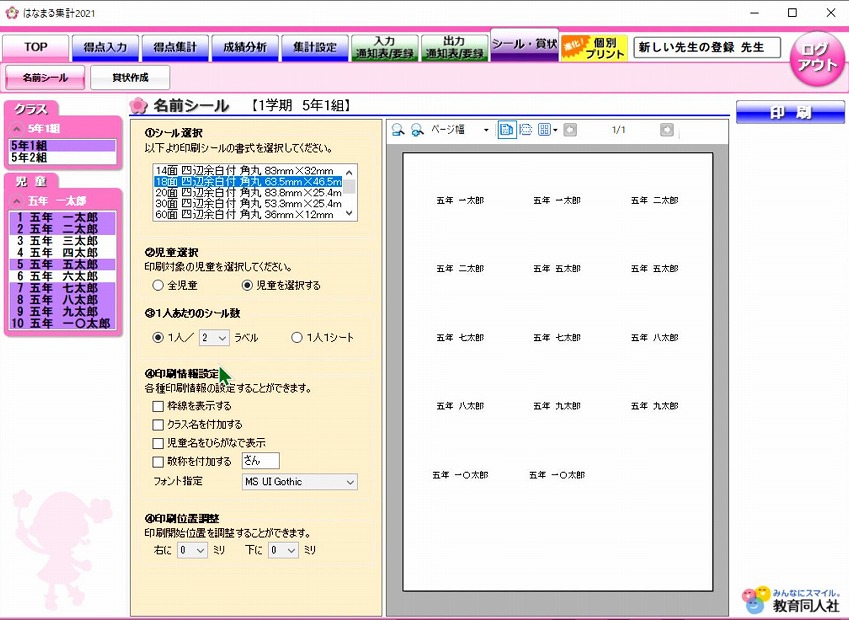Image resolution: width=849 pixels, height=620 pixels.
Task: Select student 3 五年 三太郎
Action: tap(63, 241)
